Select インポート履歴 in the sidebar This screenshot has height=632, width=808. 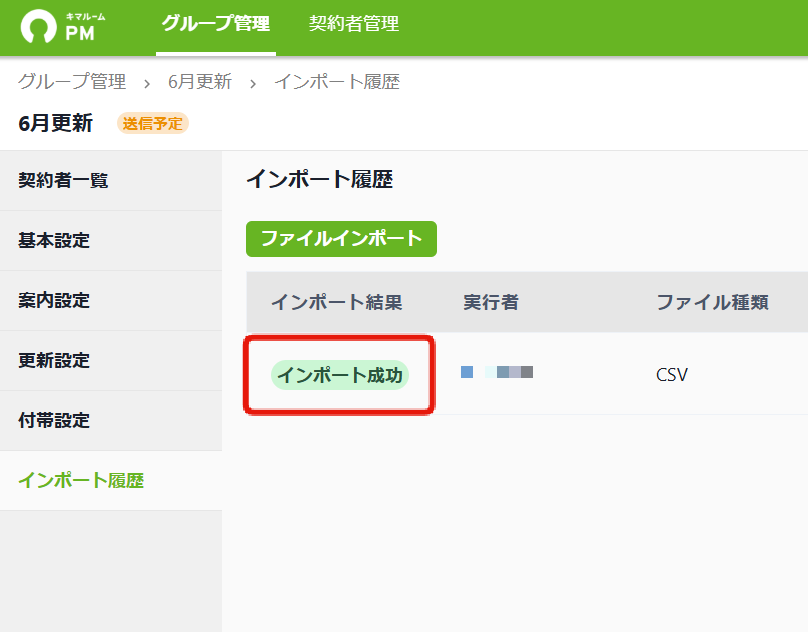click(111, 481)
